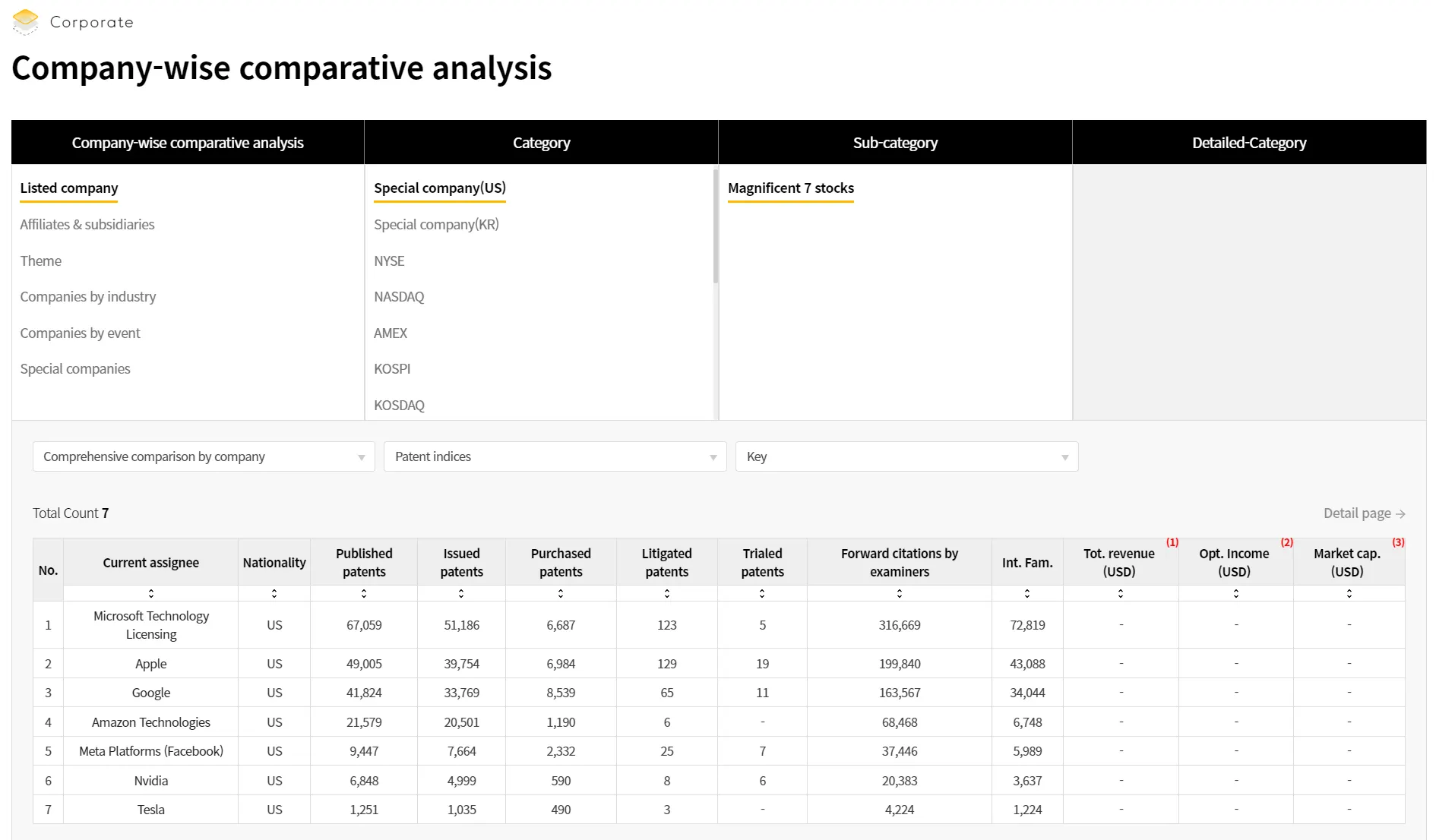Screen dimensions: 1436x840
Task: Sort by Forward citations by examiners arrows
Action: pyautogui.click(x=900, y=593)
